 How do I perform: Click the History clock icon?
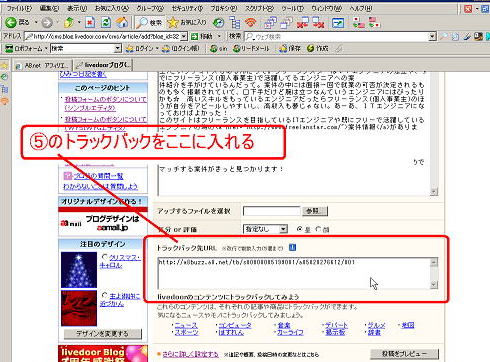click(218, 22)
